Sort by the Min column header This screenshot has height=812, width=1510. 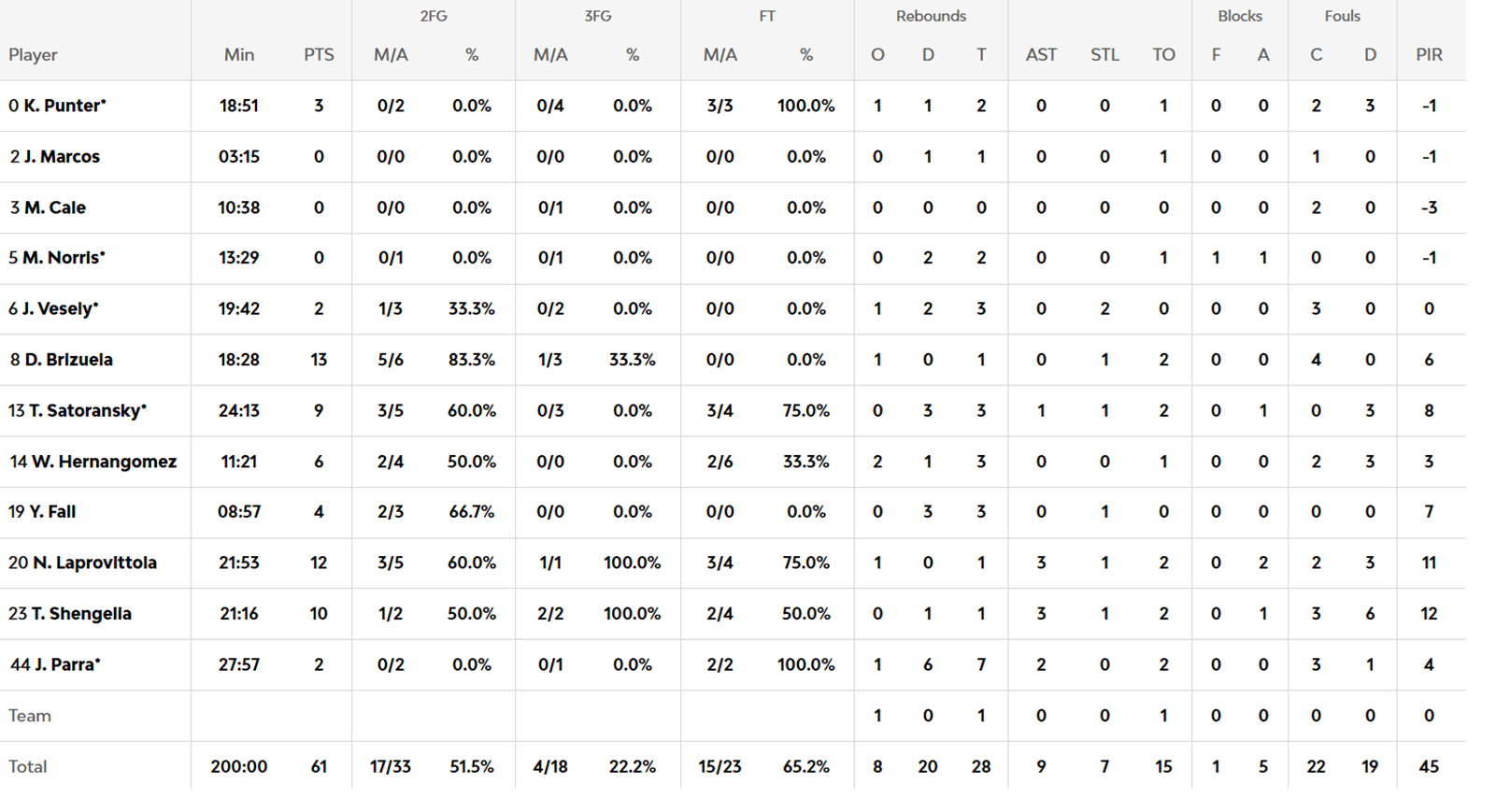coord(239,55)
